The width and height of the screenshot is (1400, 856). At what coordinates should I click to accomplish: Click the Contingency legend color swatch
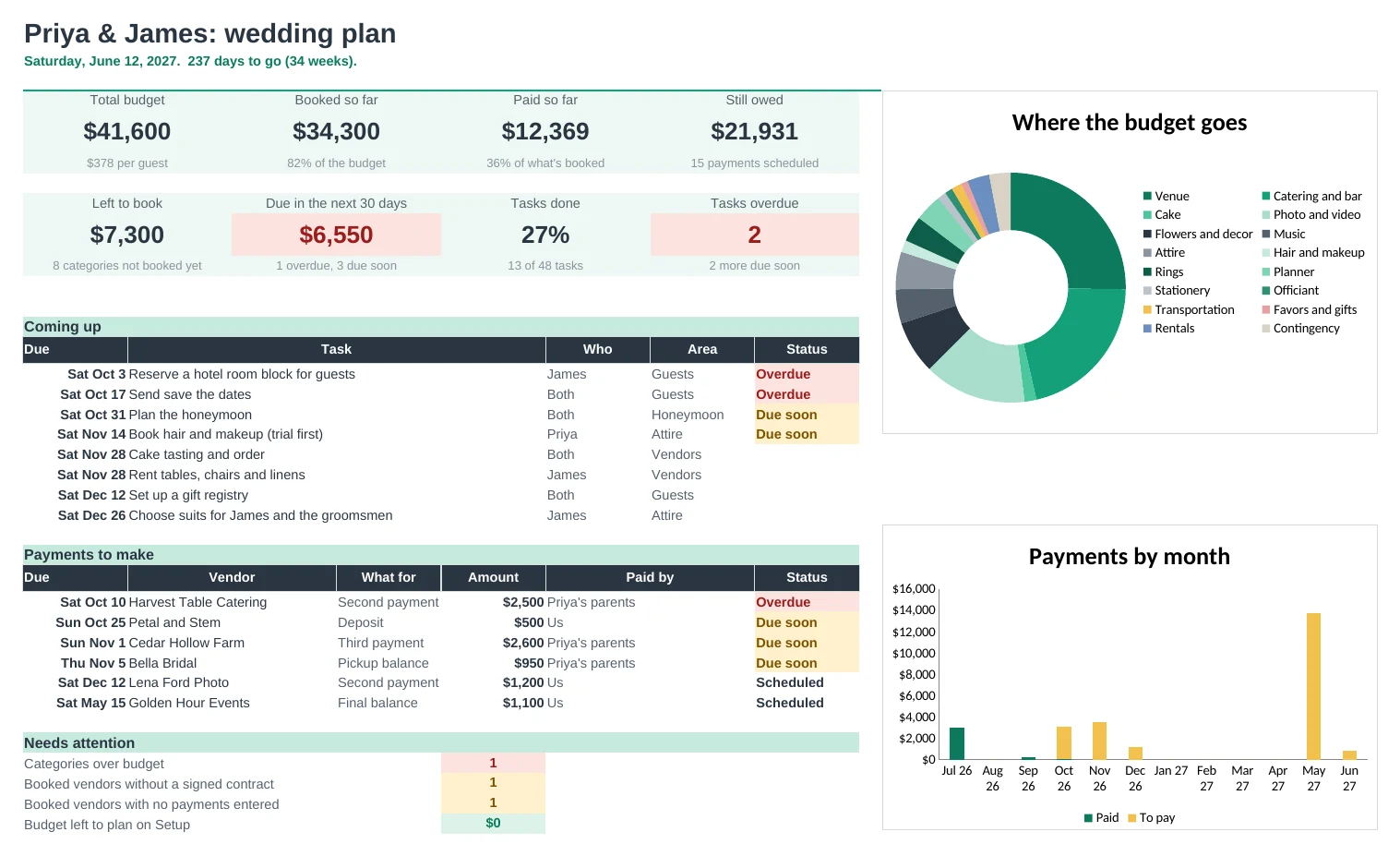pos(1266,329)
